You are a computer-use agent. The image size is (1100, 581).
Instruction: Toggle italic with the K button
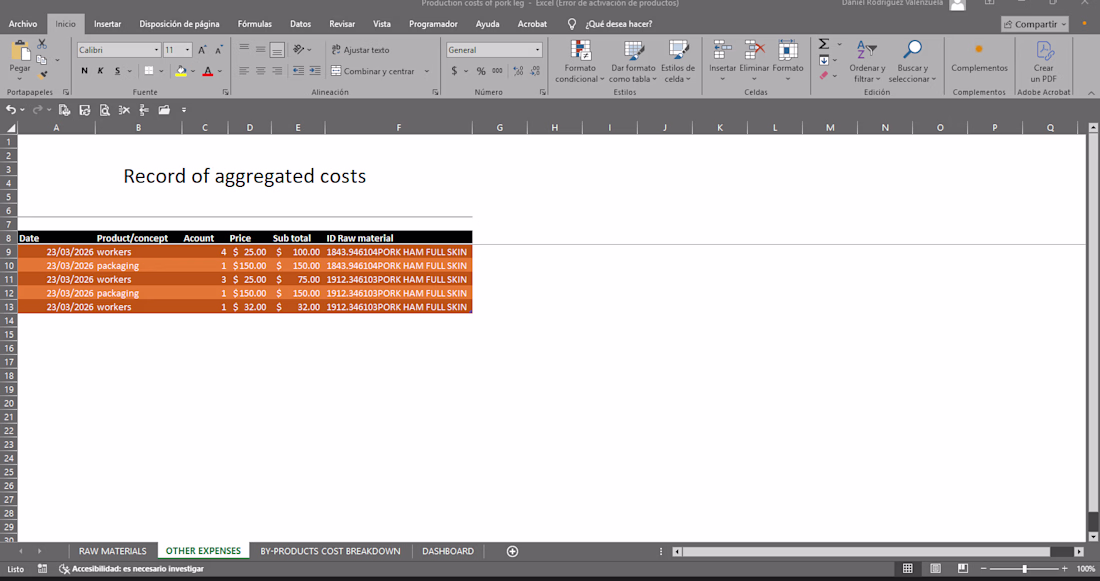(100, 71)
